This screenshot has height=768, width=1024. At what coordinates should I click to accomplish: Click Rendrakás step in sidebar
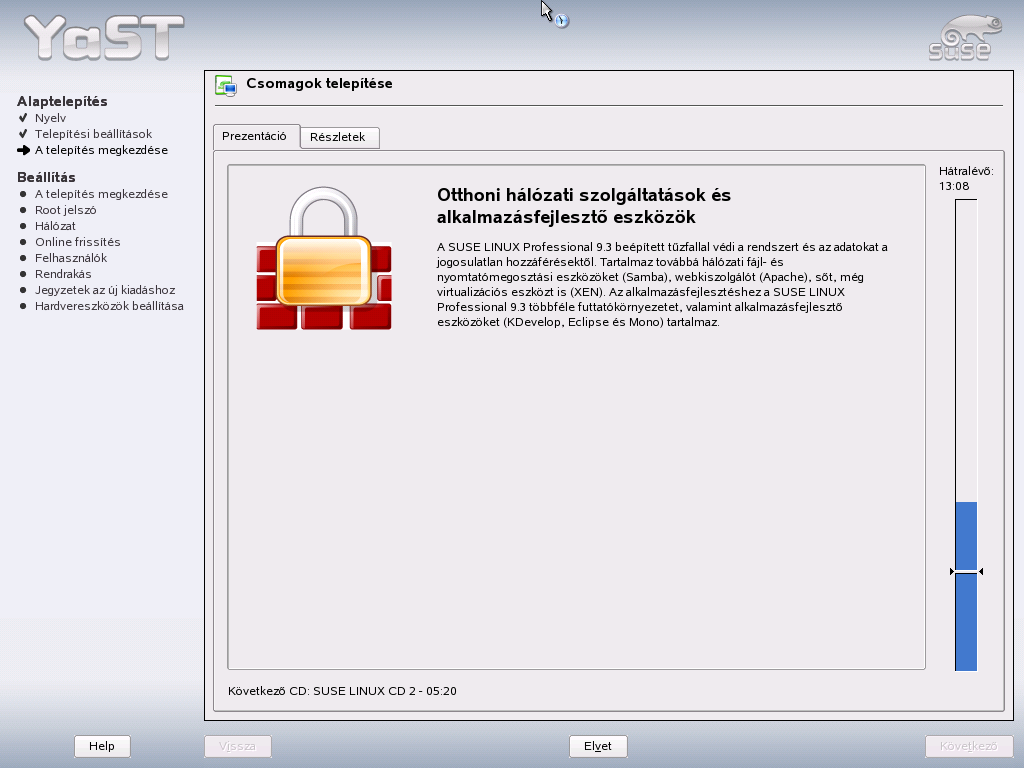(x=63, y=274)
